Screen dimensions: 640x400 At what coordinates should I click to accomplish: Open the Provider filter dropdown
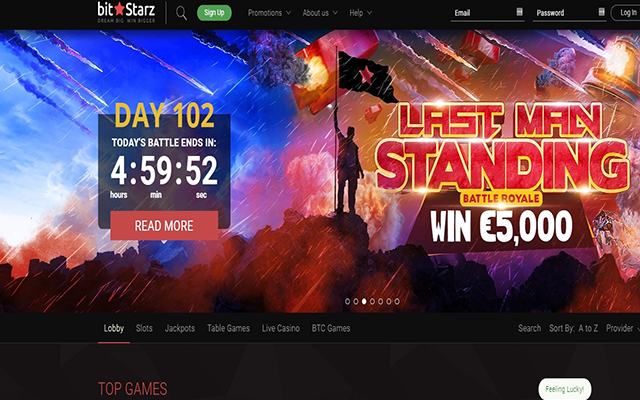(622, 328)
